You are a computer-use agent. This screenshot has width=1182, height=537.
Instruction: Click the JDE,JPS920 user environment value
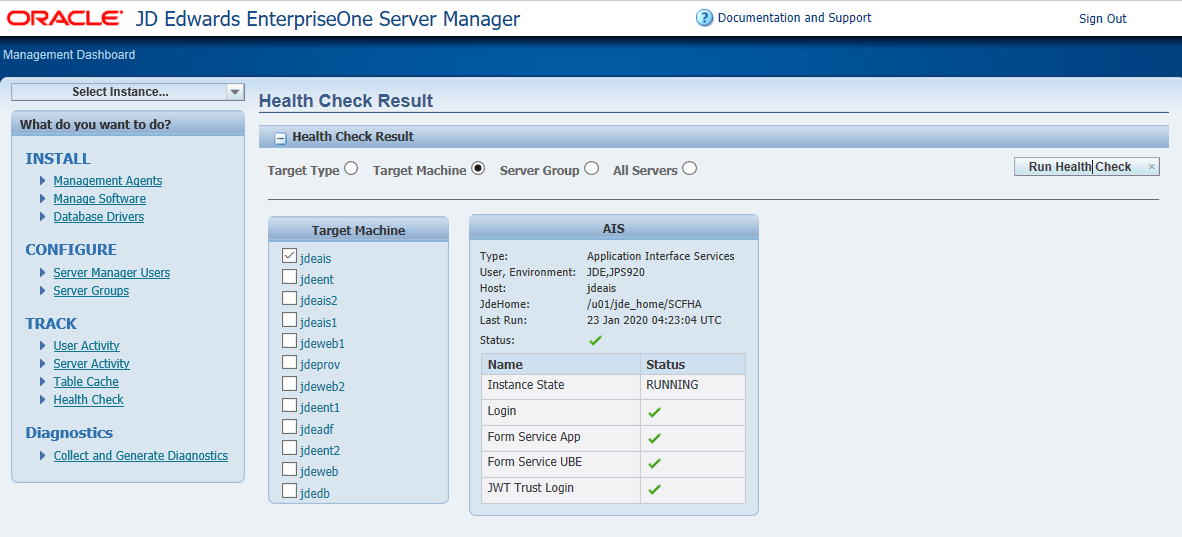pyautogui.click(x=615, y=272)
